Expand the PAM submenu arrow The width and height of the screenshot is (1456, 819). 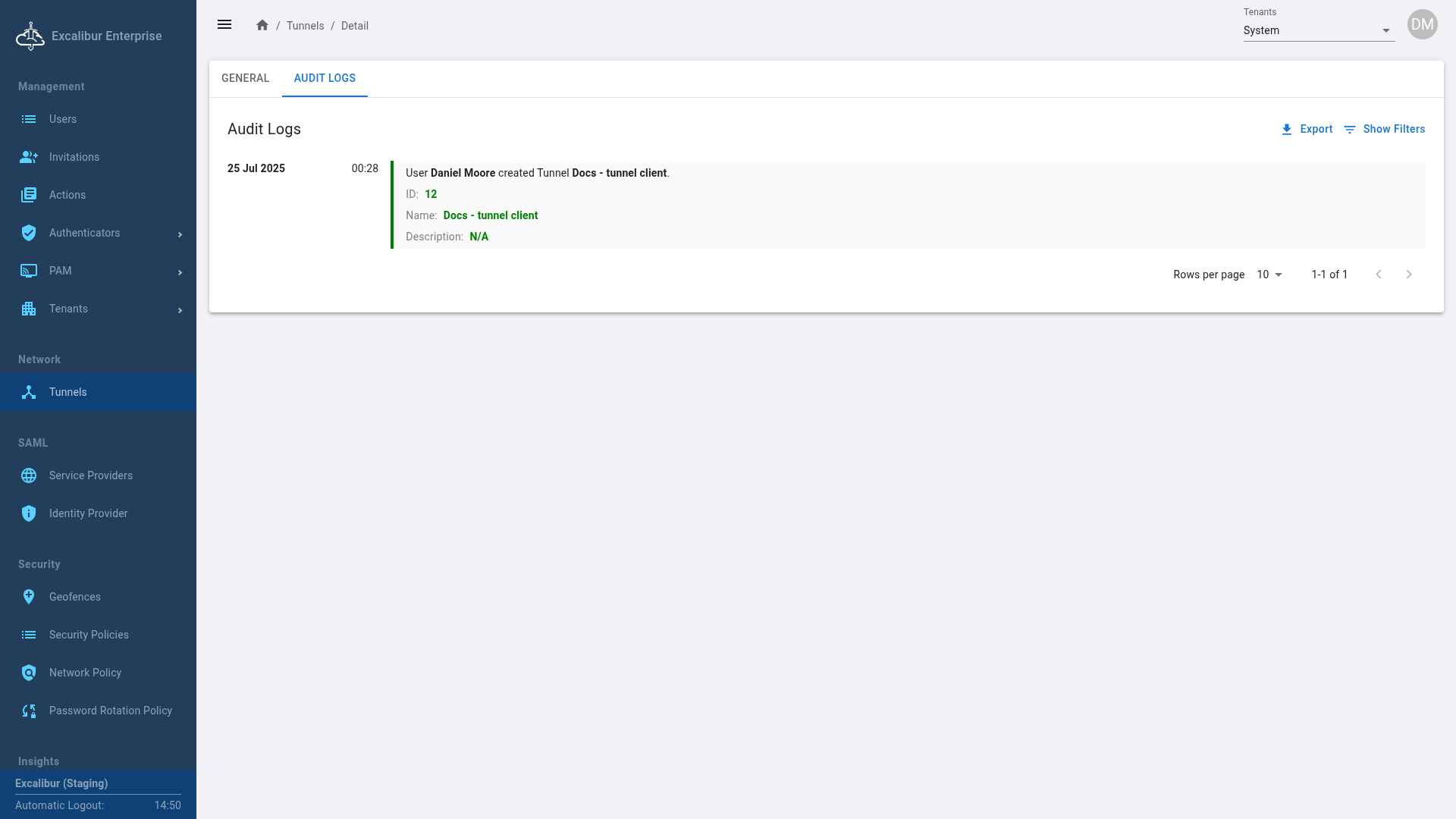180,272
